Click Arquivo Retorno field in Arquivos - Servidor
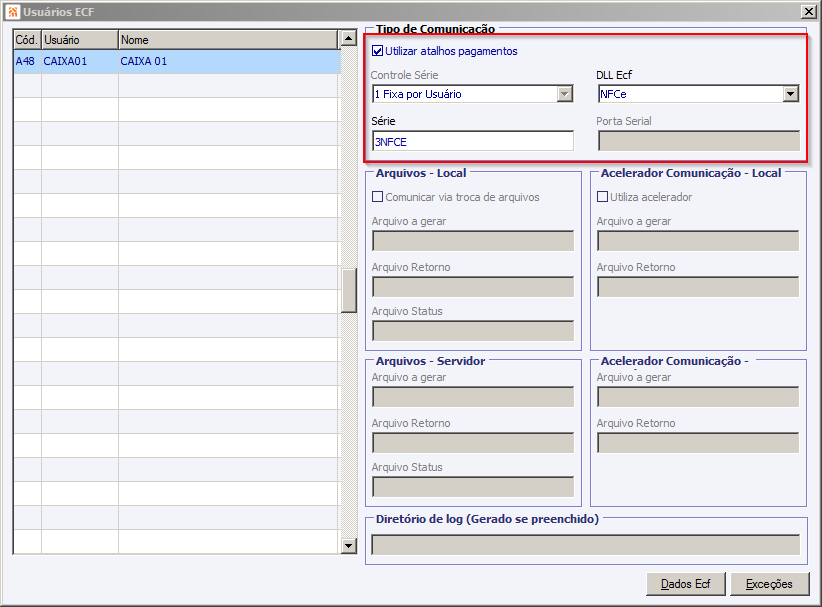Screen dimensions: 822x607 point(473,443)
